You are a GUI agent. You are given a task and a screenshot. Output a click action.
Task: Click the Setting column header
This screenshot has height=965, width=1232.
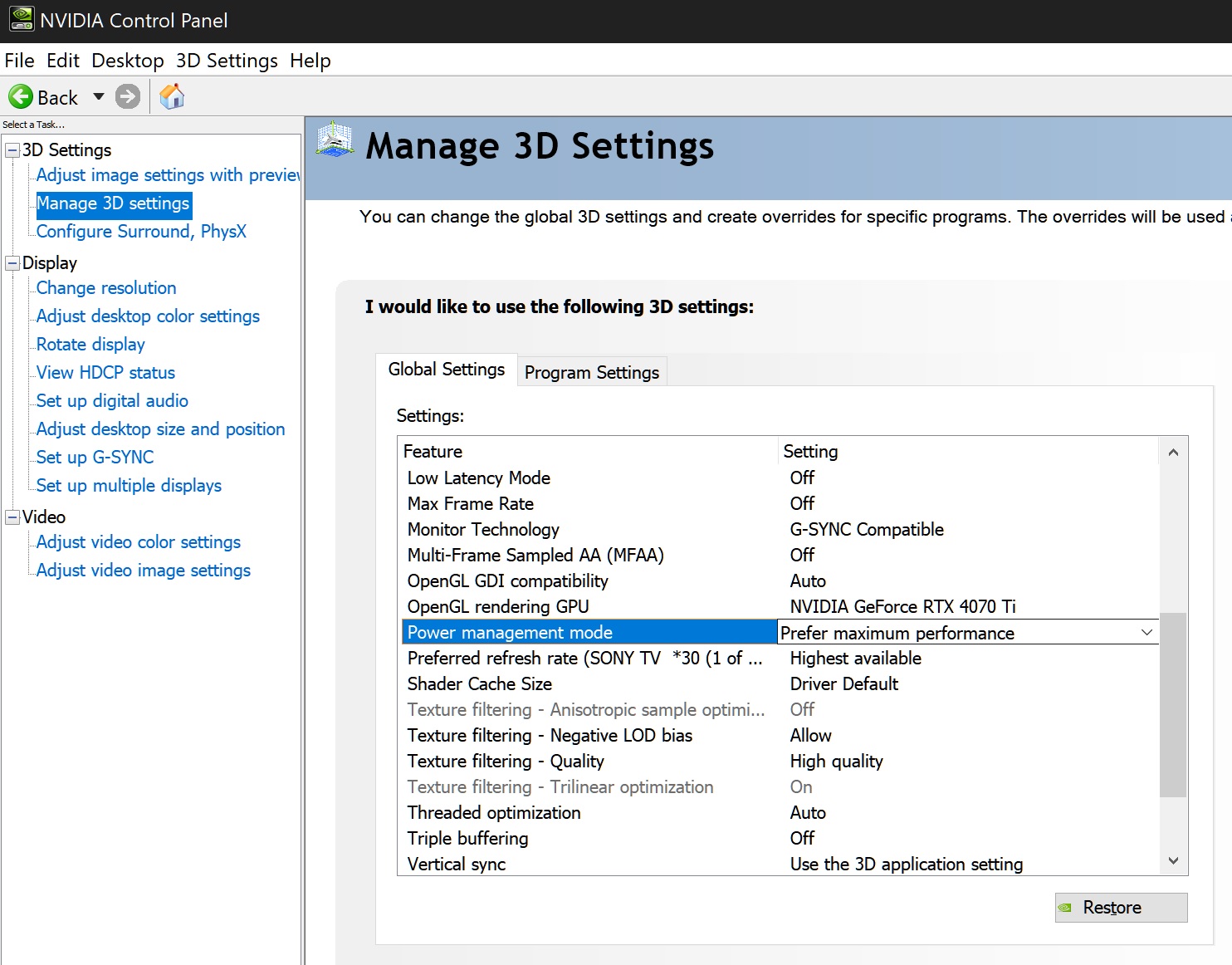(969, 451)
